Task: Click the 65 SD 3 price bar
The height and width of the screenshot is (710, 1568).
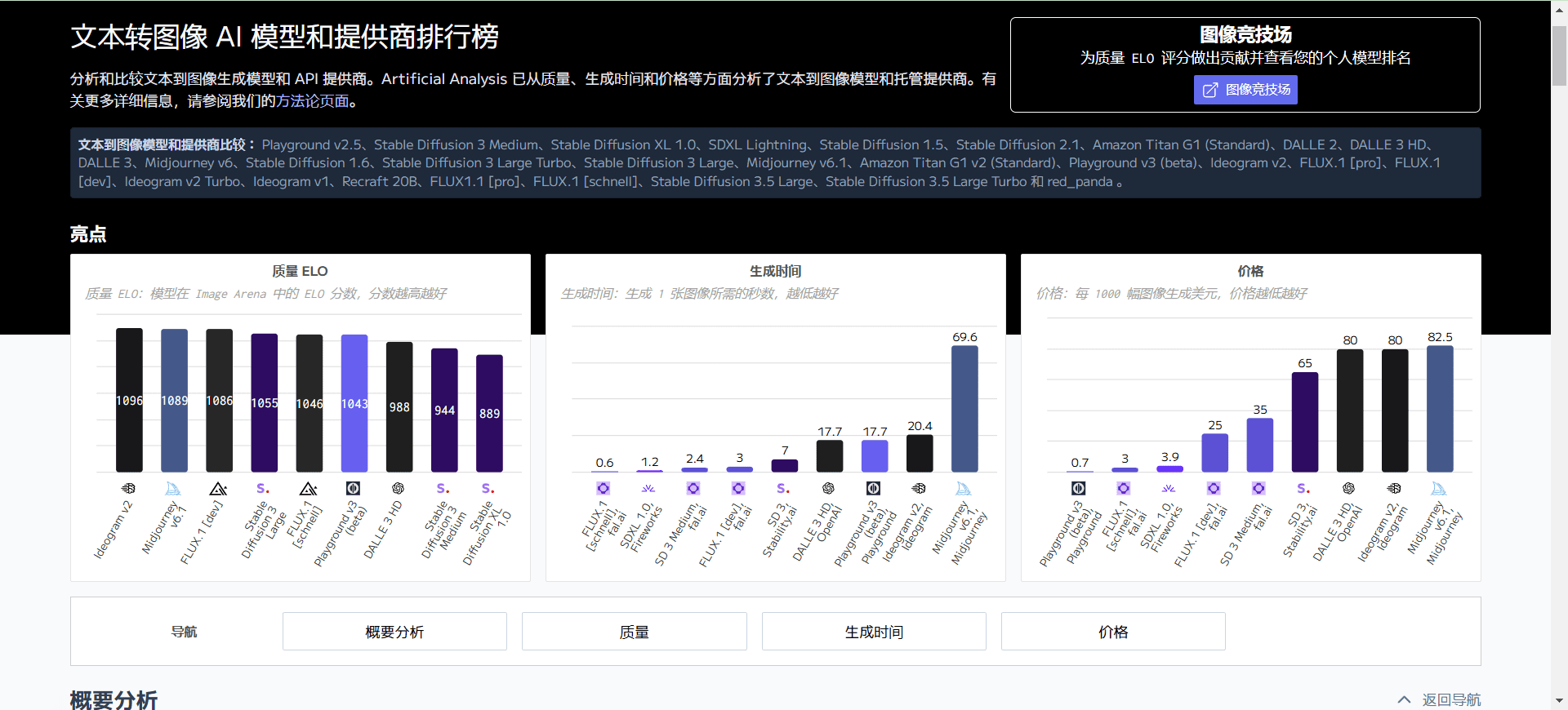Action: [x=1305, y=422]
